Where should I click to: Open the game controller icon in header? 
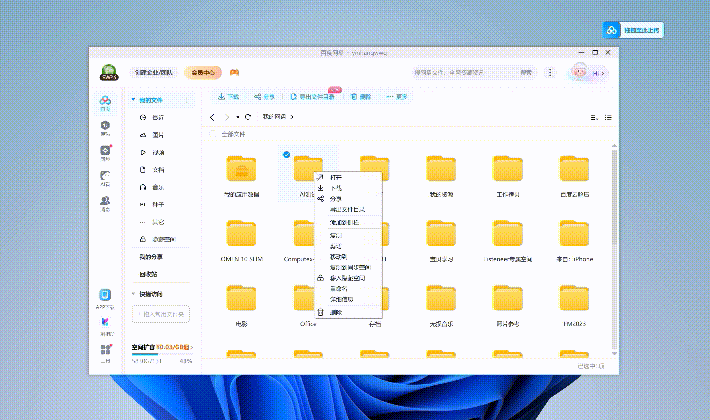(234, 72)
